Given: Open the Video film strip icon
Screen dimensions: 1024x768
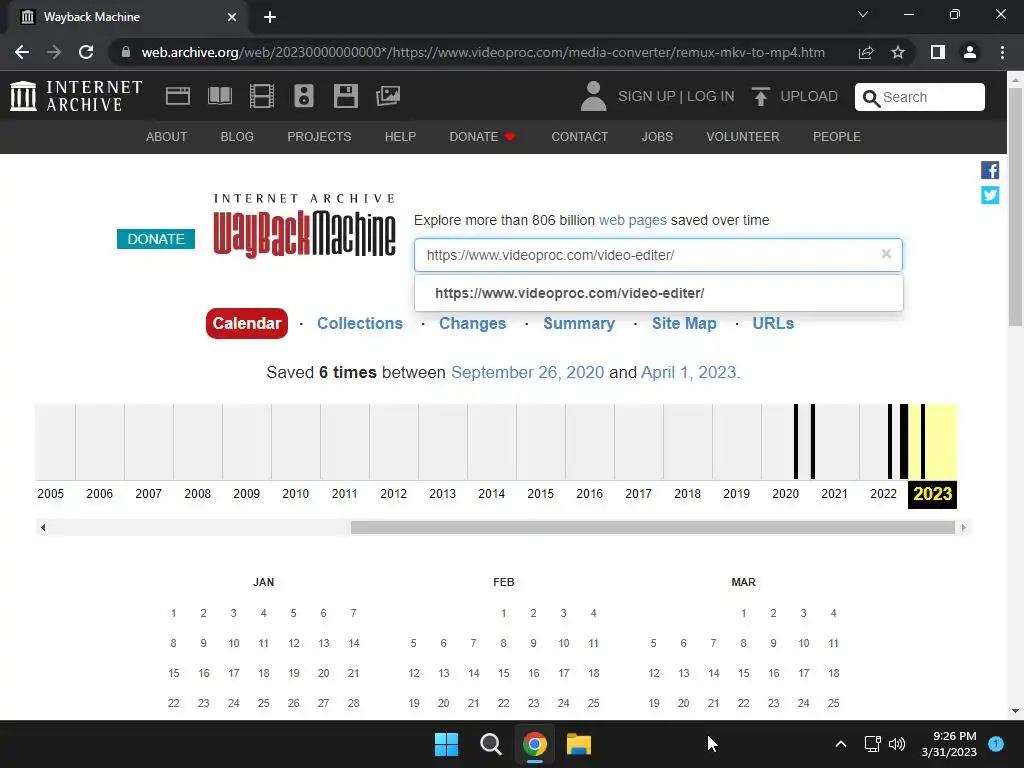Looking at the screenshot, I should coord(261,96).
